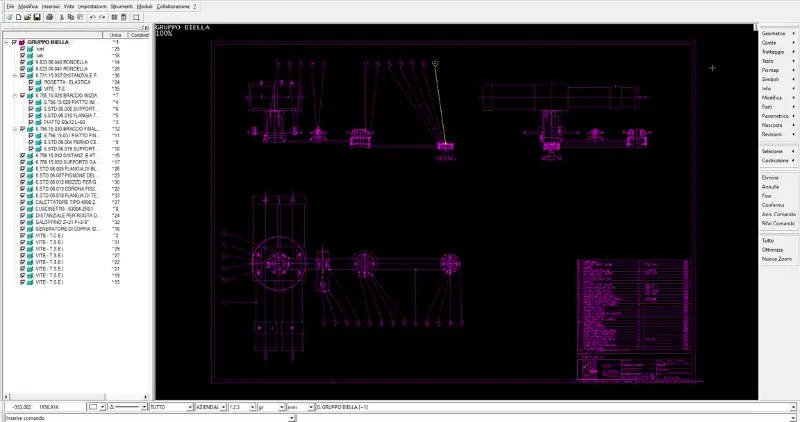The height and width of the screenshot is (422, 800).
Task: Click the Undo arrow icon
Action: [92, 17]
